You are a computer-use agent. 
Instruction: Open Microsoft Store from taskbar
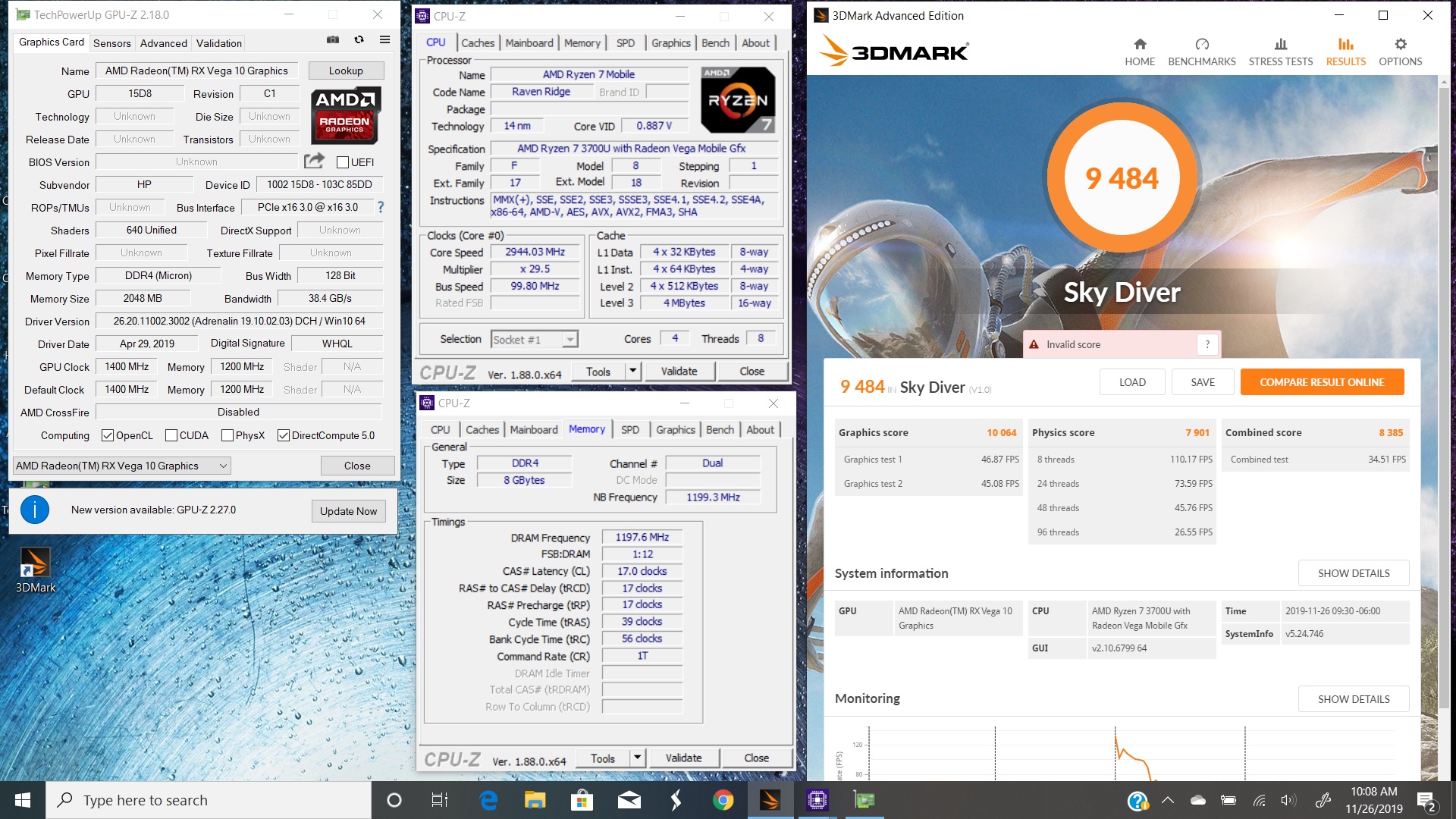[582, 800]
